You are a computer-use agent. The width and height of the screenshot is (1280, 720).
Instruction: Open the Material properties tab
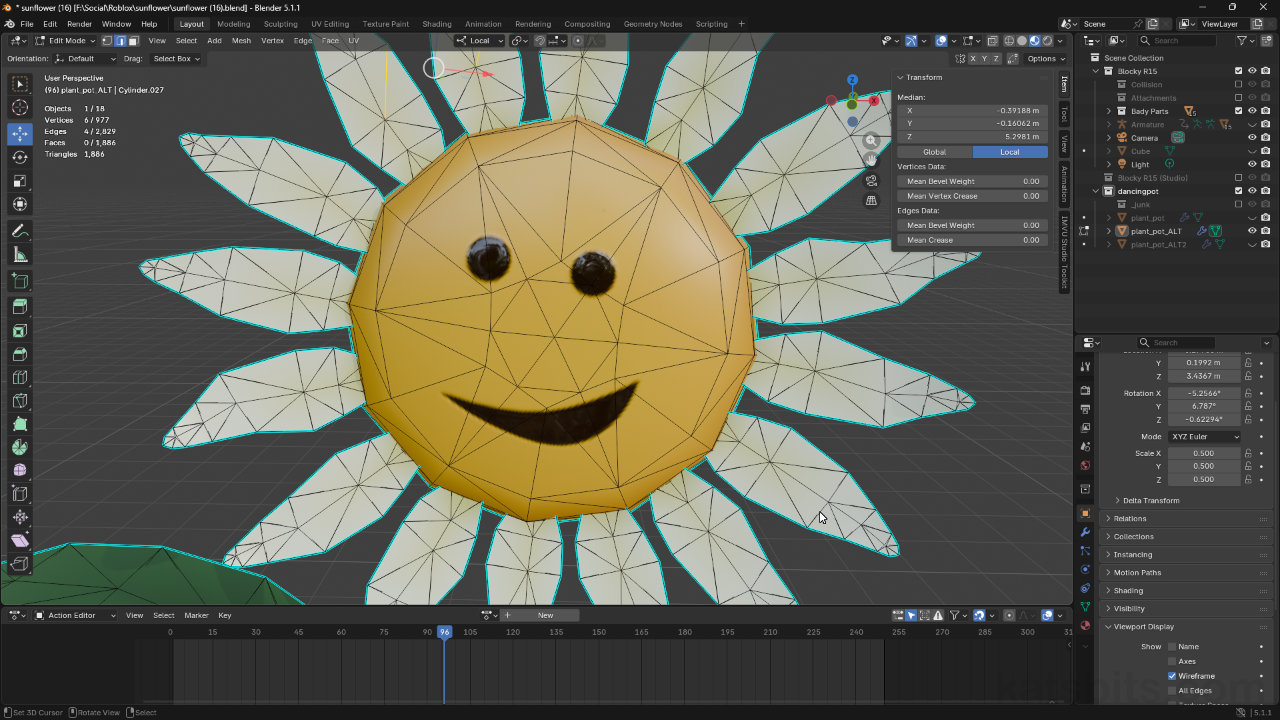1085,626
